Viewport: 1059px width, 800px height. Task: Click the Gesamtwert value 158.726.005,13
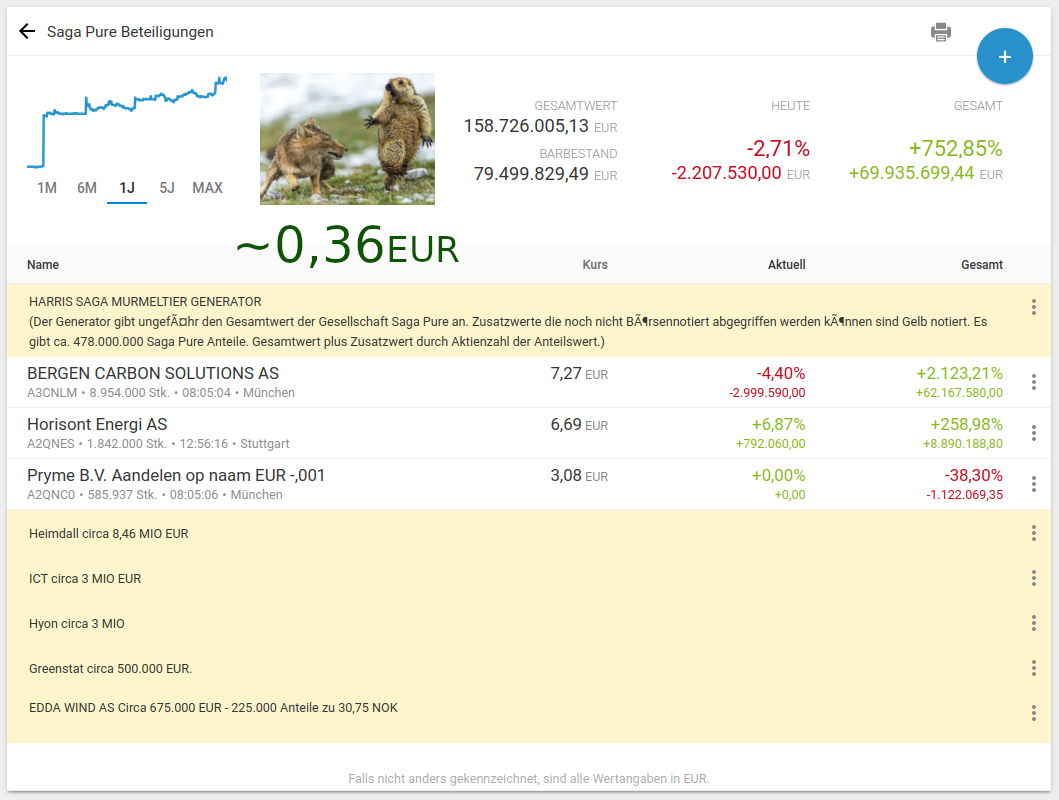pyautogui.click(x=525, y=126)
